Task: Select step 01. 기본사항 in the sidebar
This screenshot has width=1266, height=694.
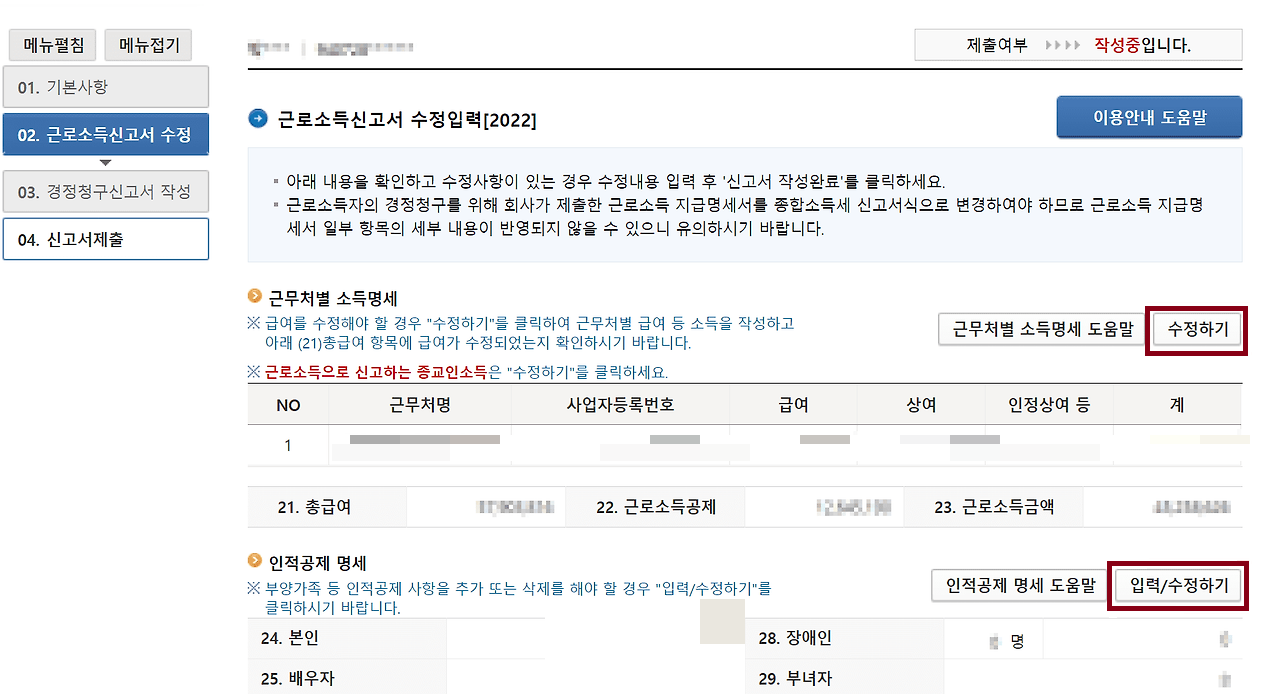Action: coord(106,86)
